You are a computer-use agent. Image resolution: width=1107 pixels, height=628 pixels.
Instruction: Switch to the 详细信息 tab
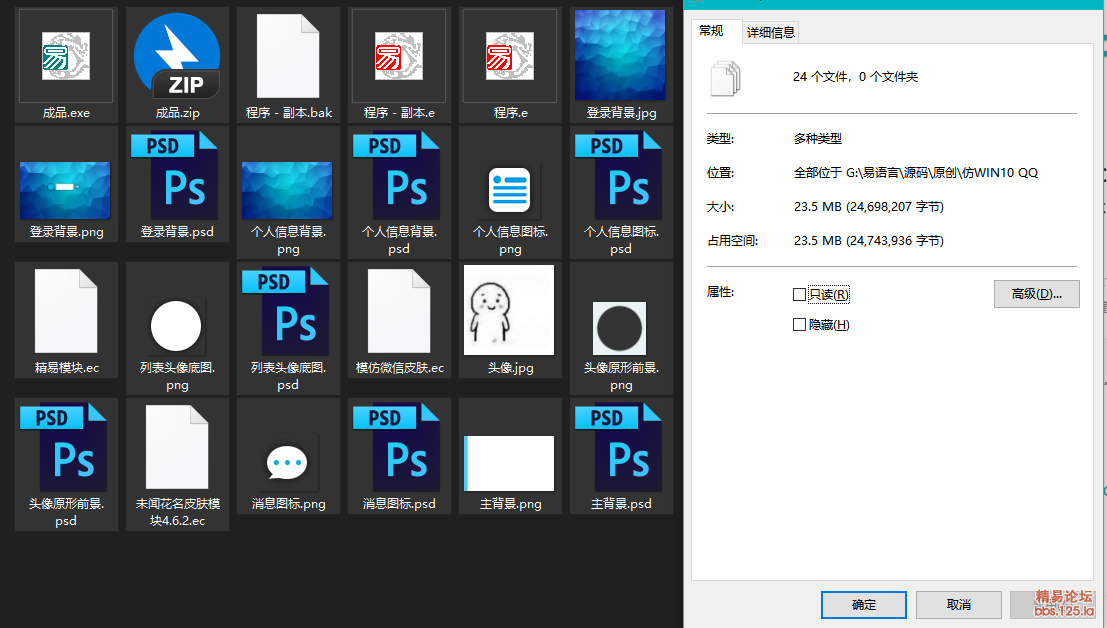tap(771, 32)
